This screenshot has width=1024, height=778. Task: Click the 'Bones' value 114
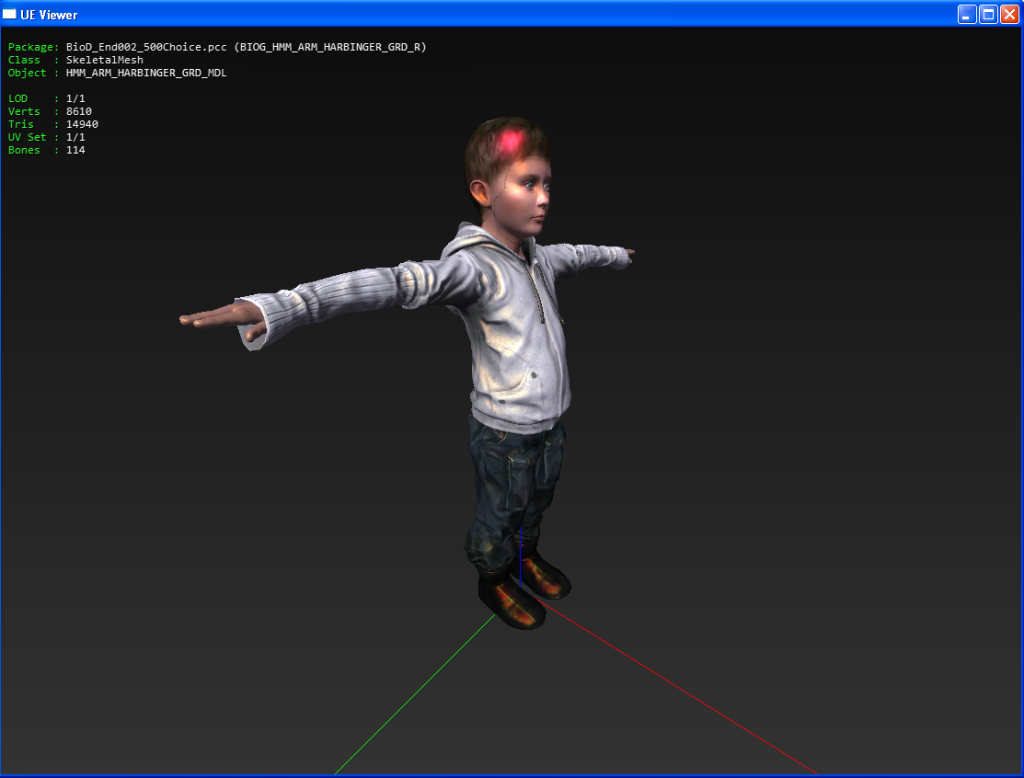pyautogui.click(x=76, y=150)
